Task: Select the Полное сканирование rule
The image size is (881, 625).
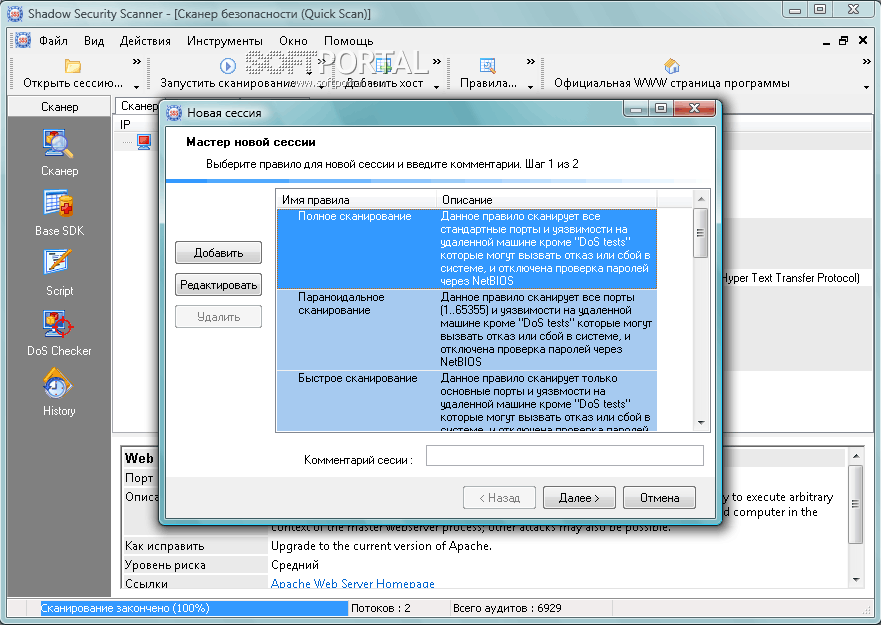Action: click(x=466, y=248)
